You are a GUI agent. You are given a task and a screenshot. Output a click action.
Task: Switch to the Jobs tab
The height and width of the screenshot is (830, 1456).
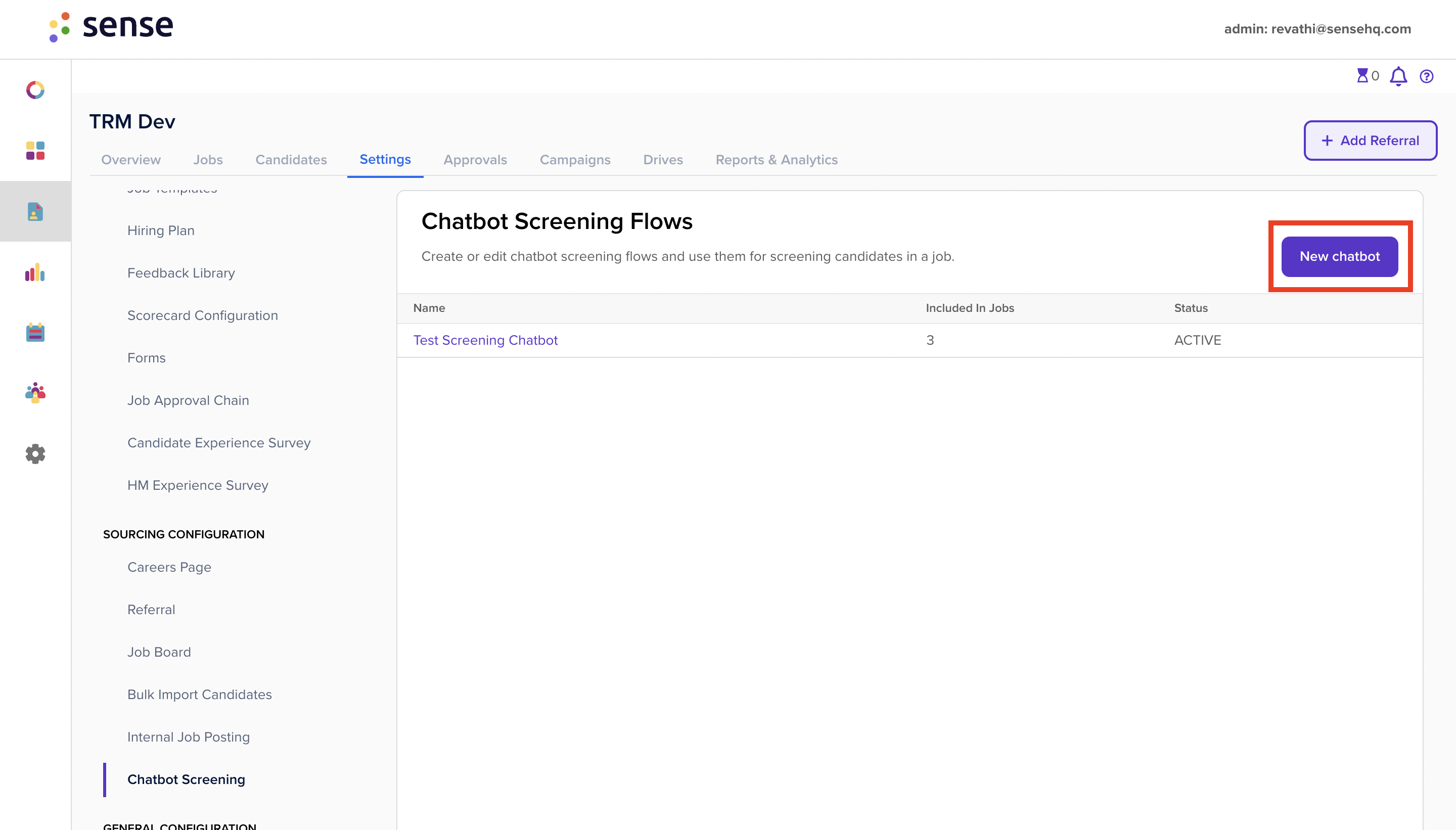208,160
